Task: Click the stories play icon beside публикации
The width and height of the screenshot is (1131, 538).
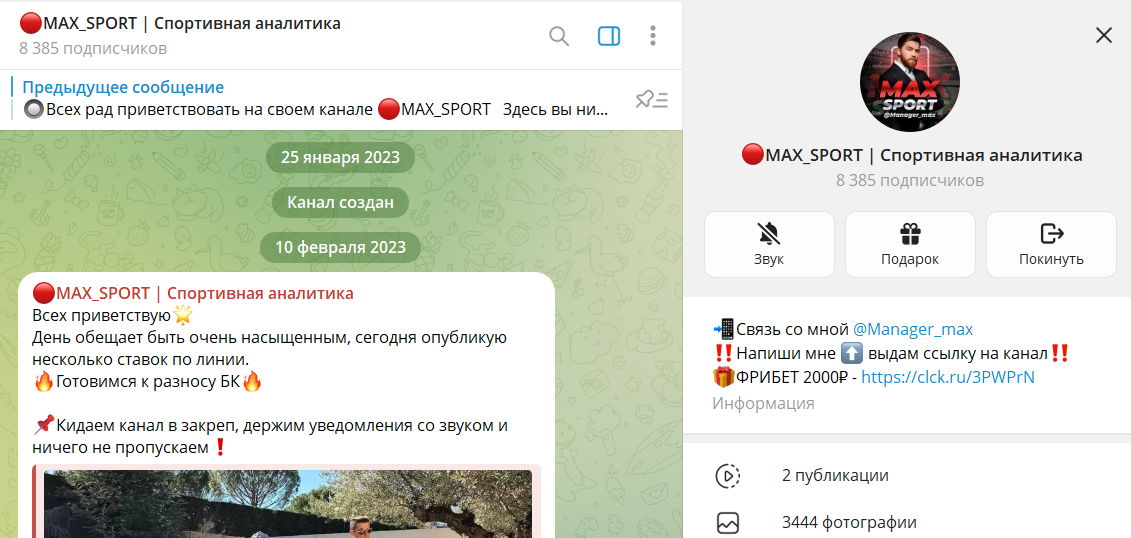Action: [x=727, y=475]
